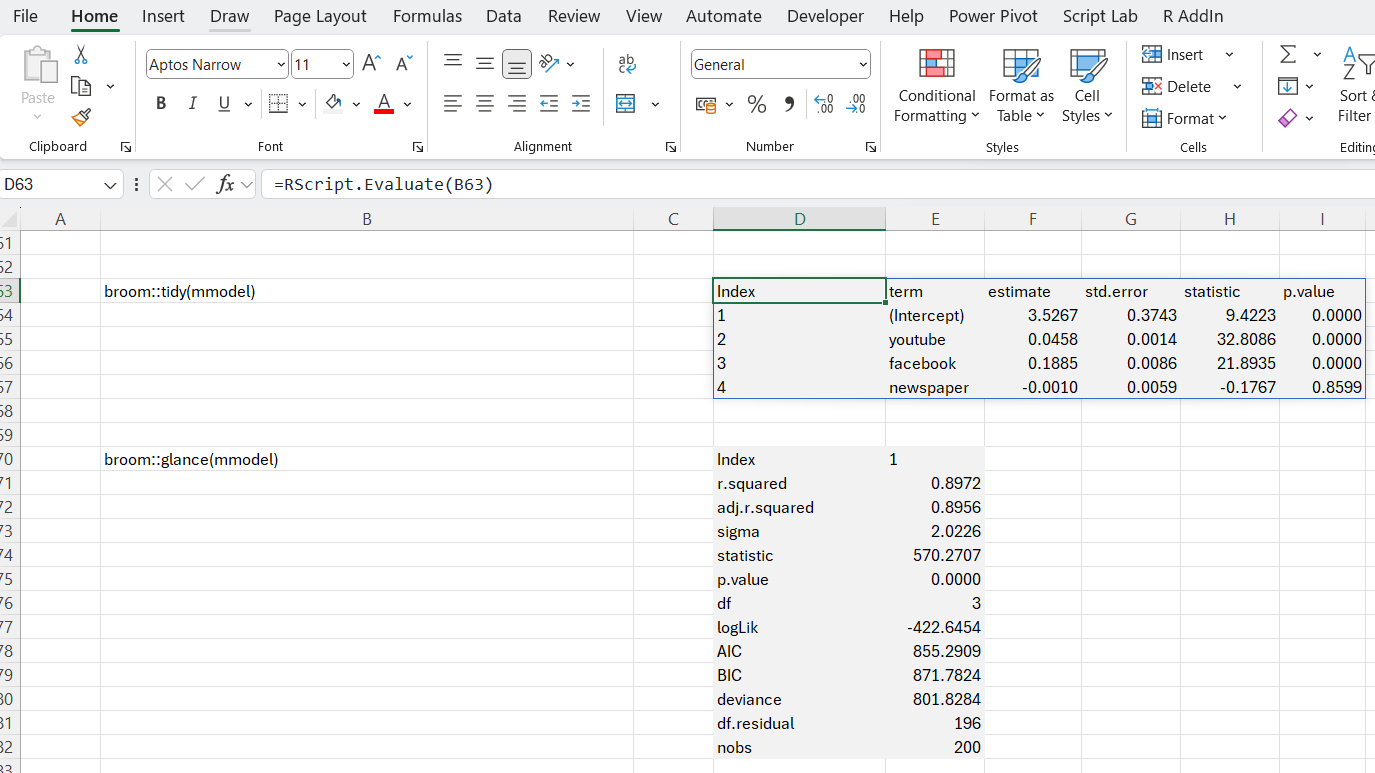The height and width of the screenshot is (773, 1375).
Task: Apply Comma Style
Action: [789, 104]
